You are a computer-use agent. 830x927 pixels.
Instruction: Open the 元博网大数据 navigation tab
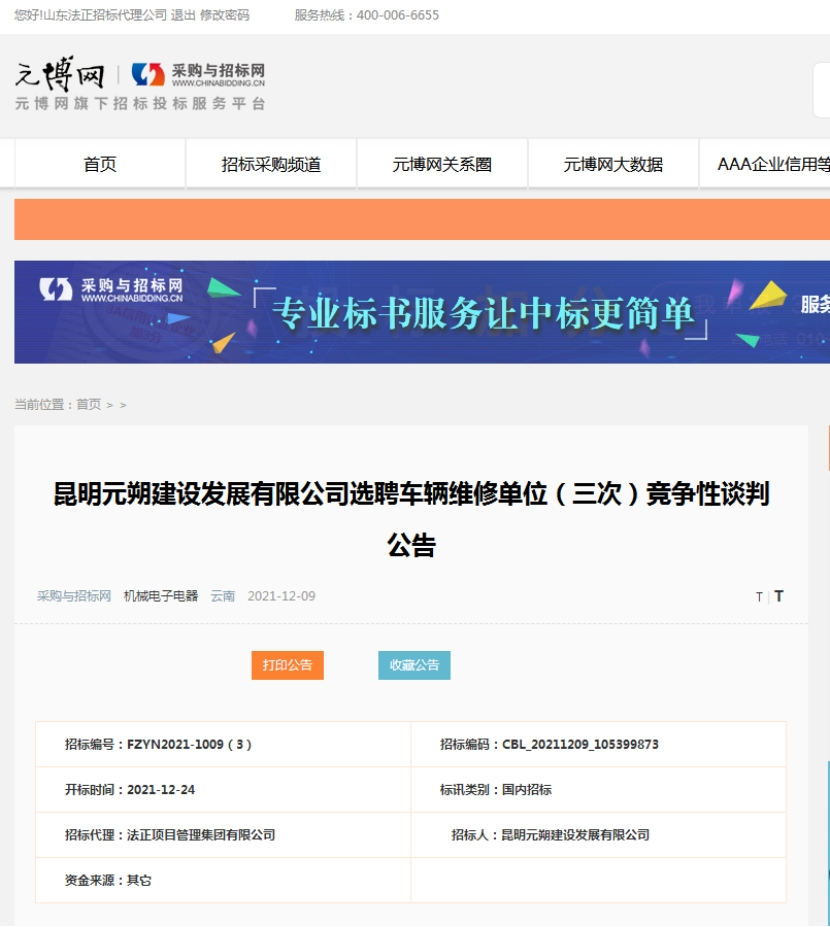click(613, 165)
